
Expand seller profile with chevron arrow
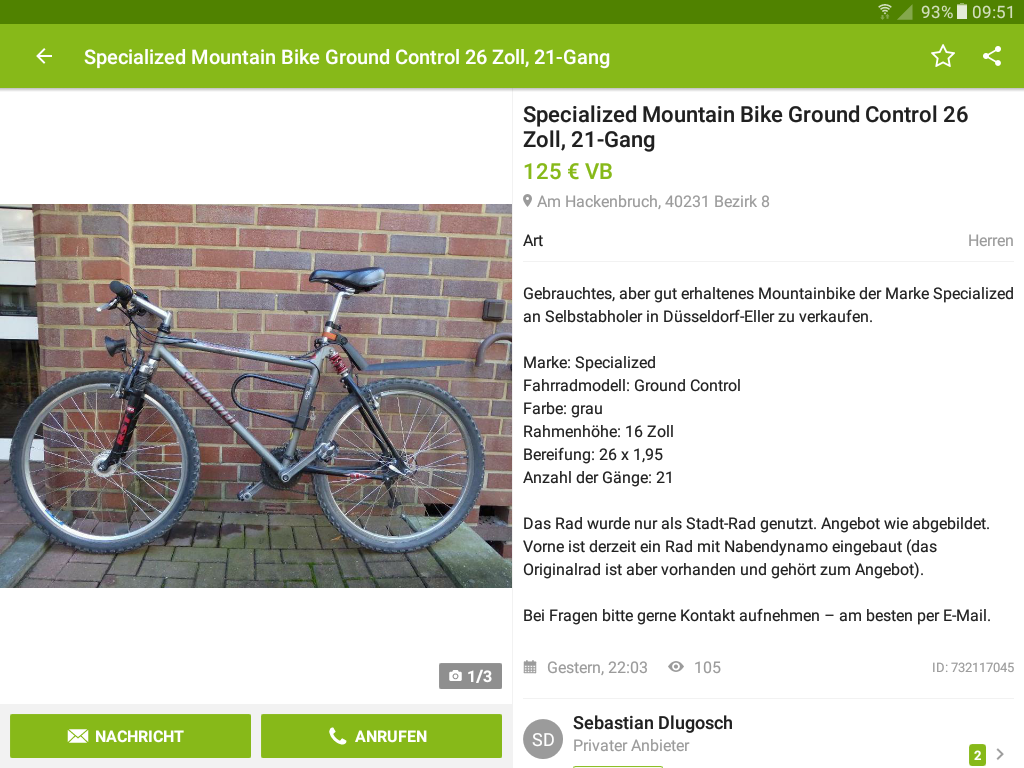click(1000, 754)
